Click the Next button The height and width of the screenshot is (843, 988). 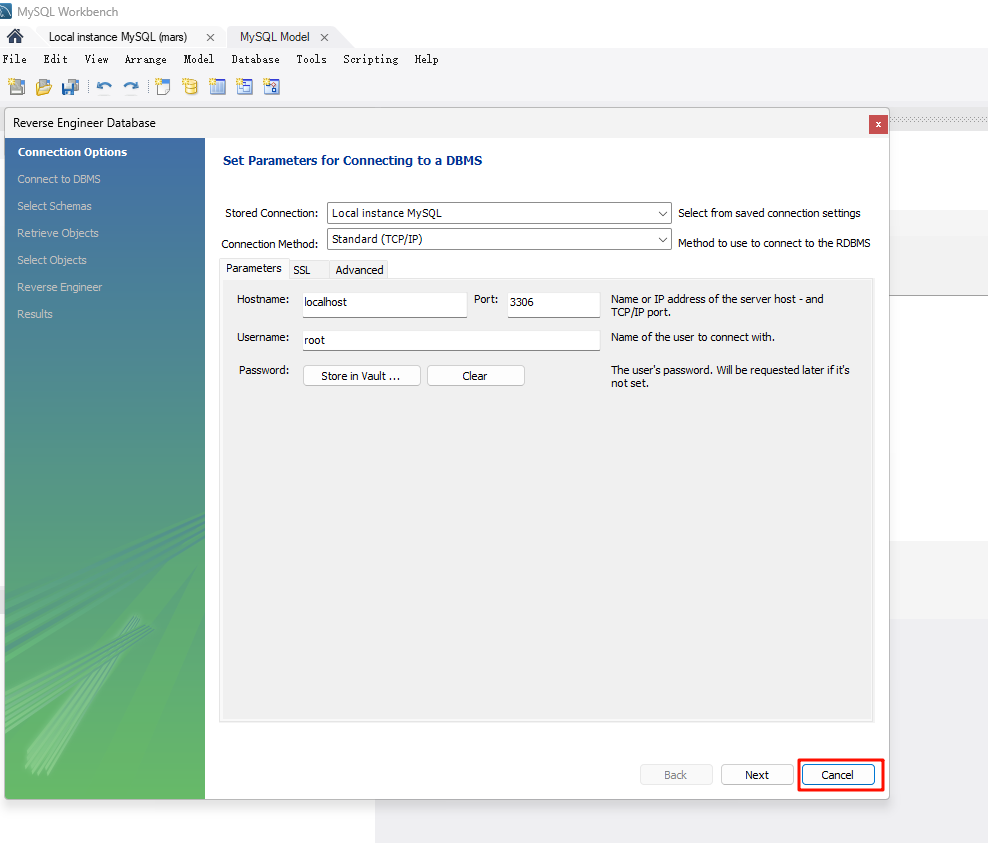pos(757,775)
